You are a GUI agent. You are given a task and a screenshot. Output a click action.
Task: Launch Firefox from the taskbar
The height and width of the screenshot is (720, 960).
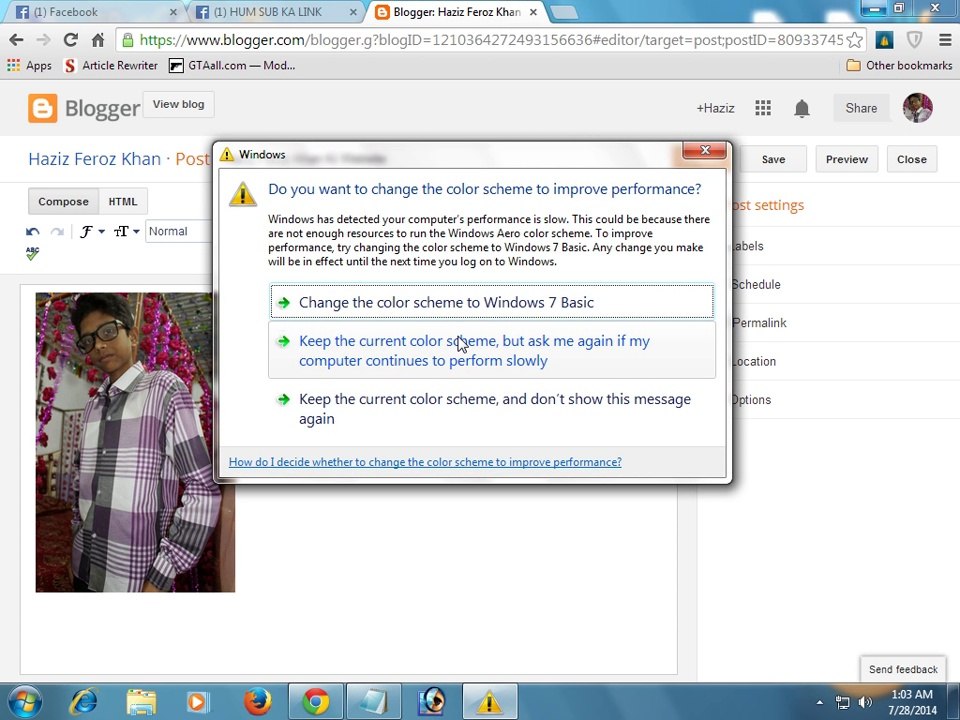pyautogui.click(x=258, y=701)
